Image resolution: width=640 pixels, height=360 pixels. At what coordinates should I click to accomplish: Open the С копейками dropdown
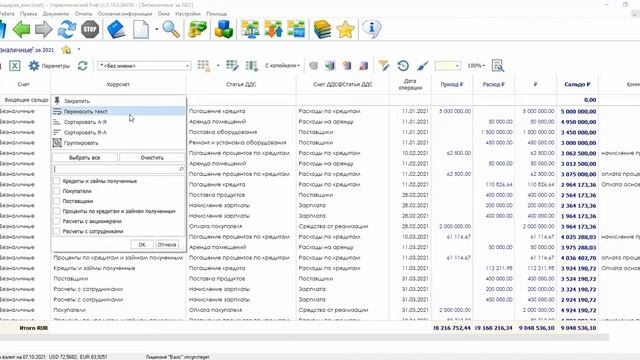(x=282, y=65)
